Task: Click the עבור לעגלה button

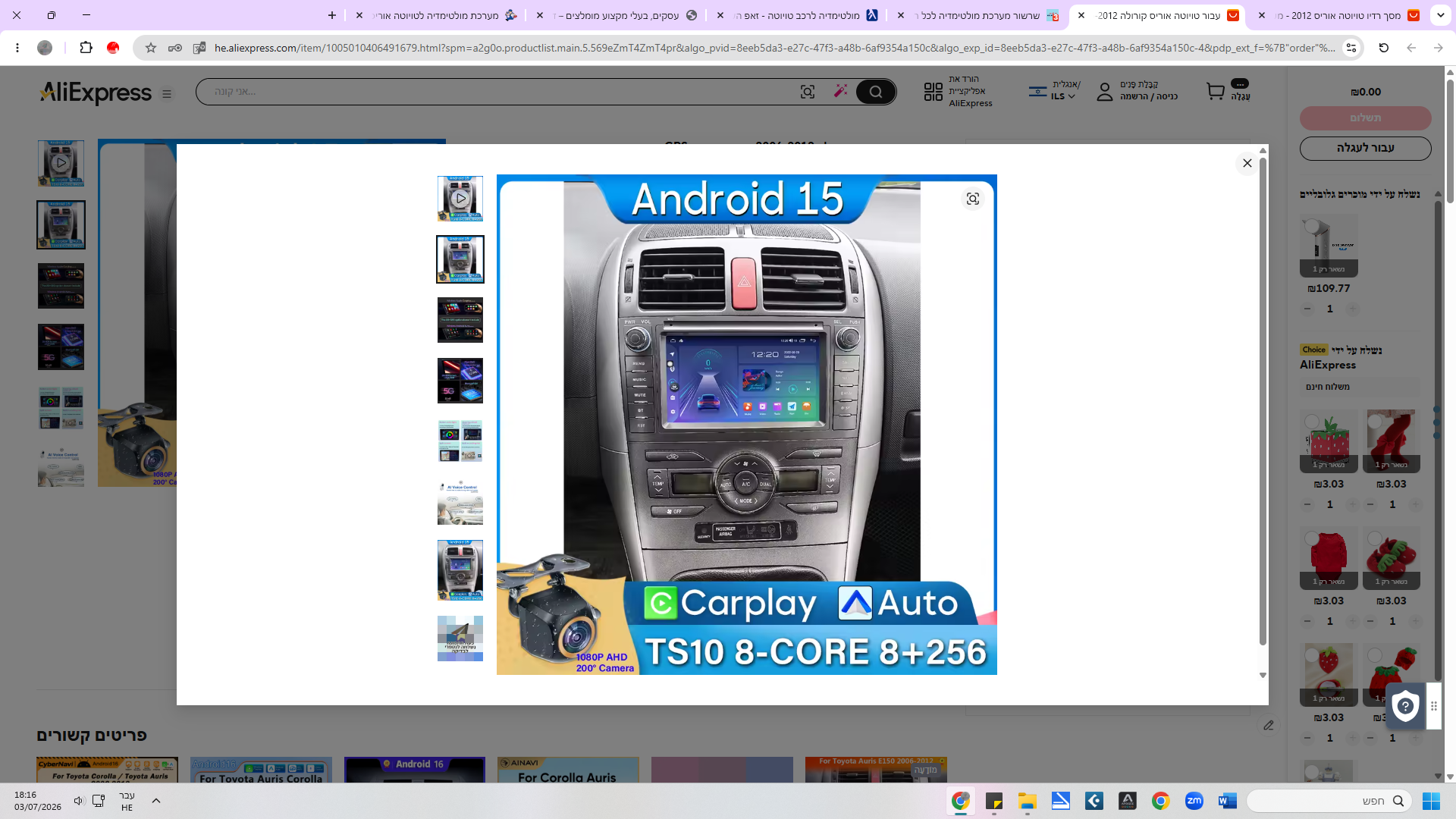Action: [1365, 148]
